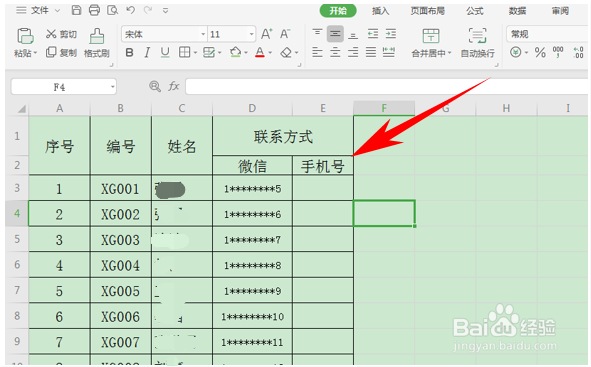Click the percent style icon
The image size is (591, 367).
coord(540,52)
